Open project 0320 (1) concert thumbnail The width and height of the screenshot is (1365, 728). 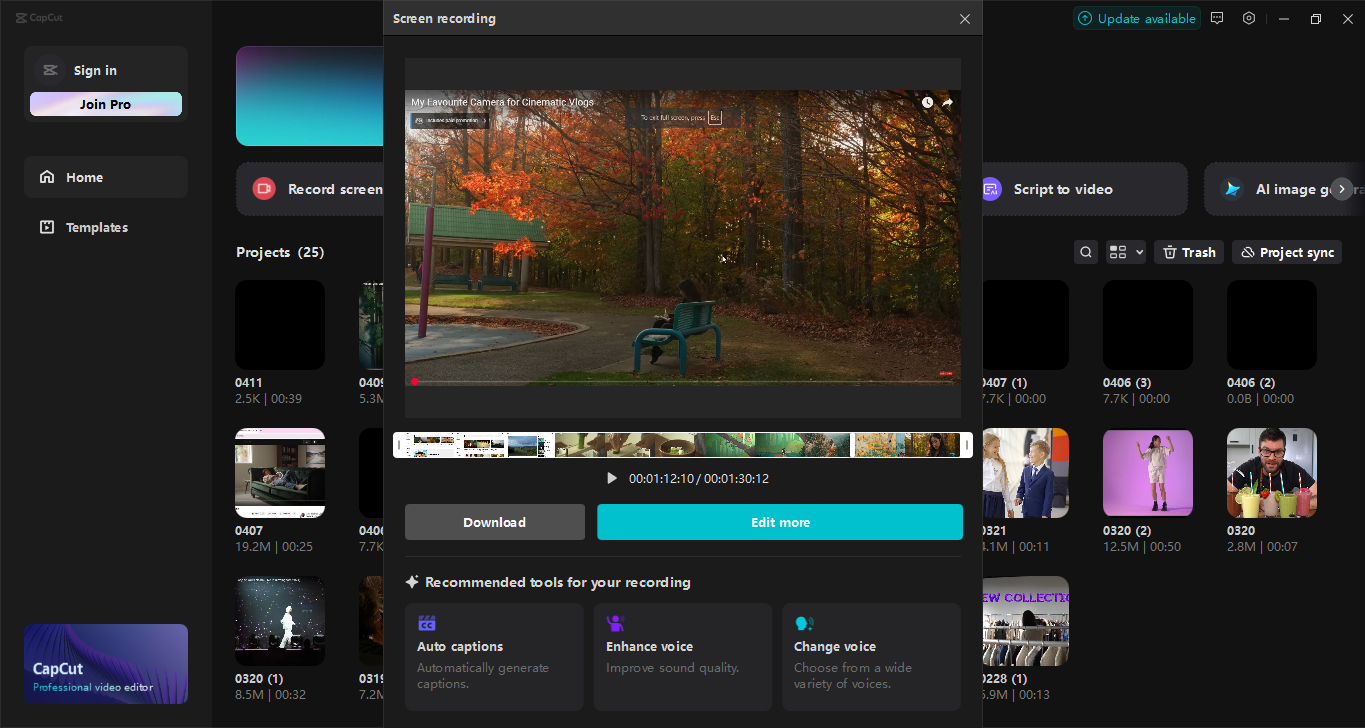click(x=280, y=621)
